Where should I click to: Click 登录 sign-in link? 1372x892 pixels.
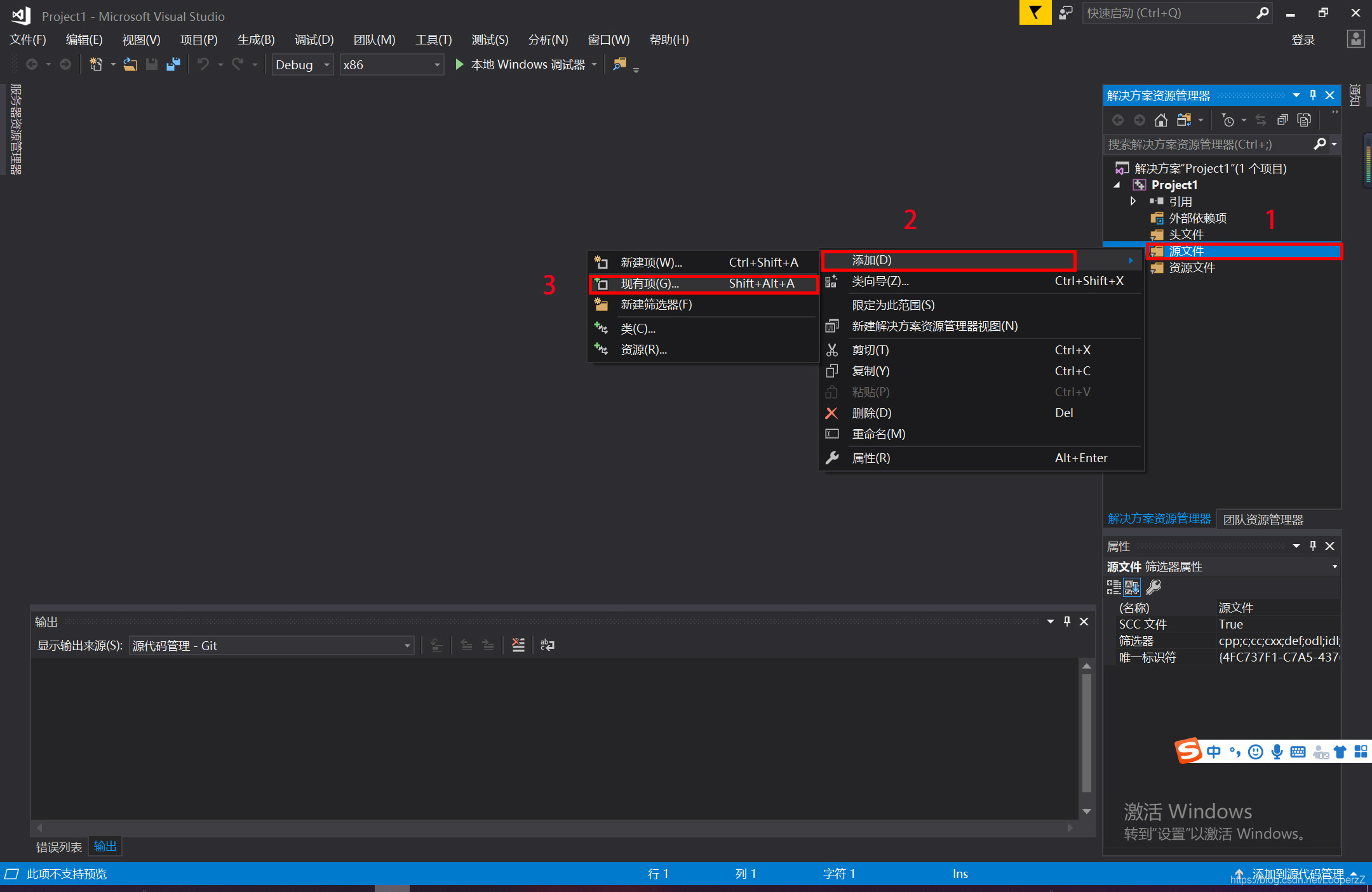[1303, 40]
